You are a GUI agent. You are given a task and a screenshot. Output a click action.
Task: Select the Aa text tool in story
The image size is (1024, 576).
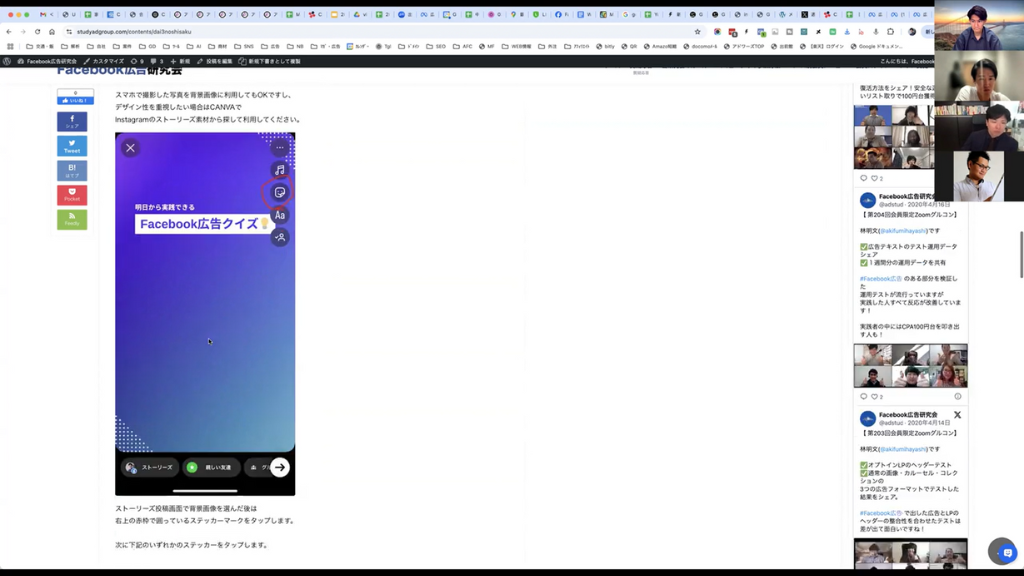point(280,215)
